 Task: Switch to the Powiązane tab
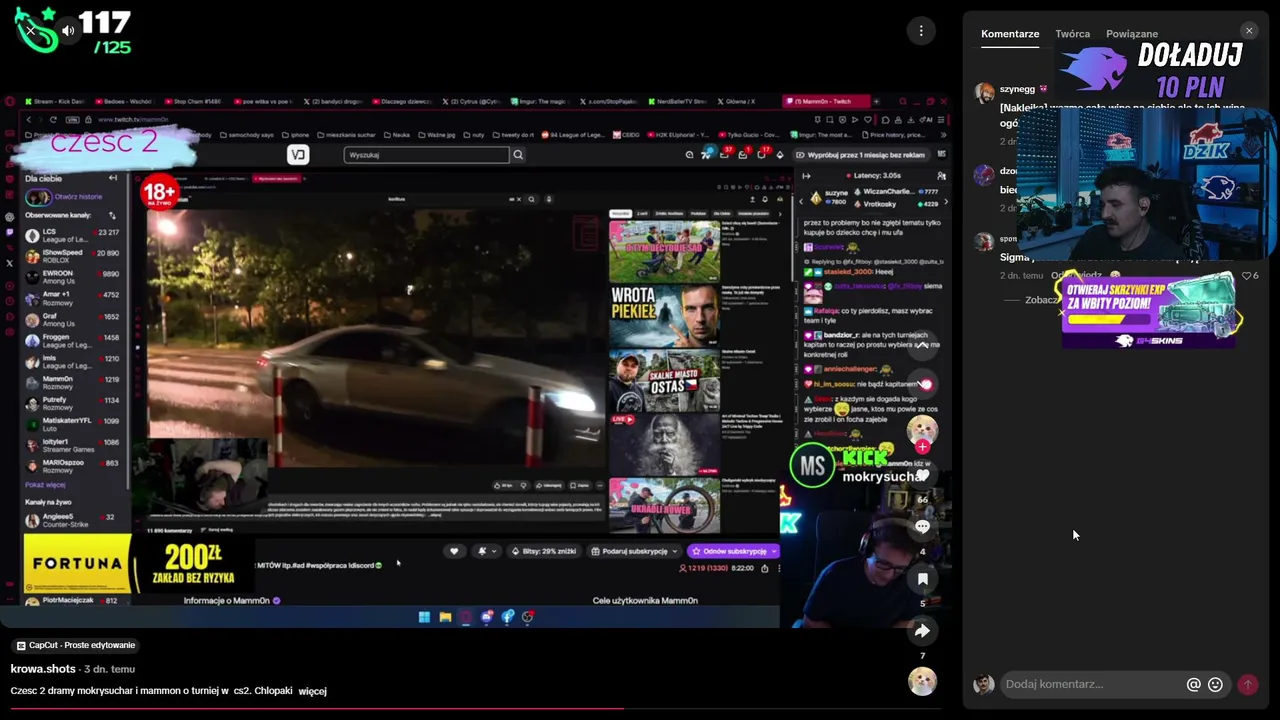[x=1132, y=34]
